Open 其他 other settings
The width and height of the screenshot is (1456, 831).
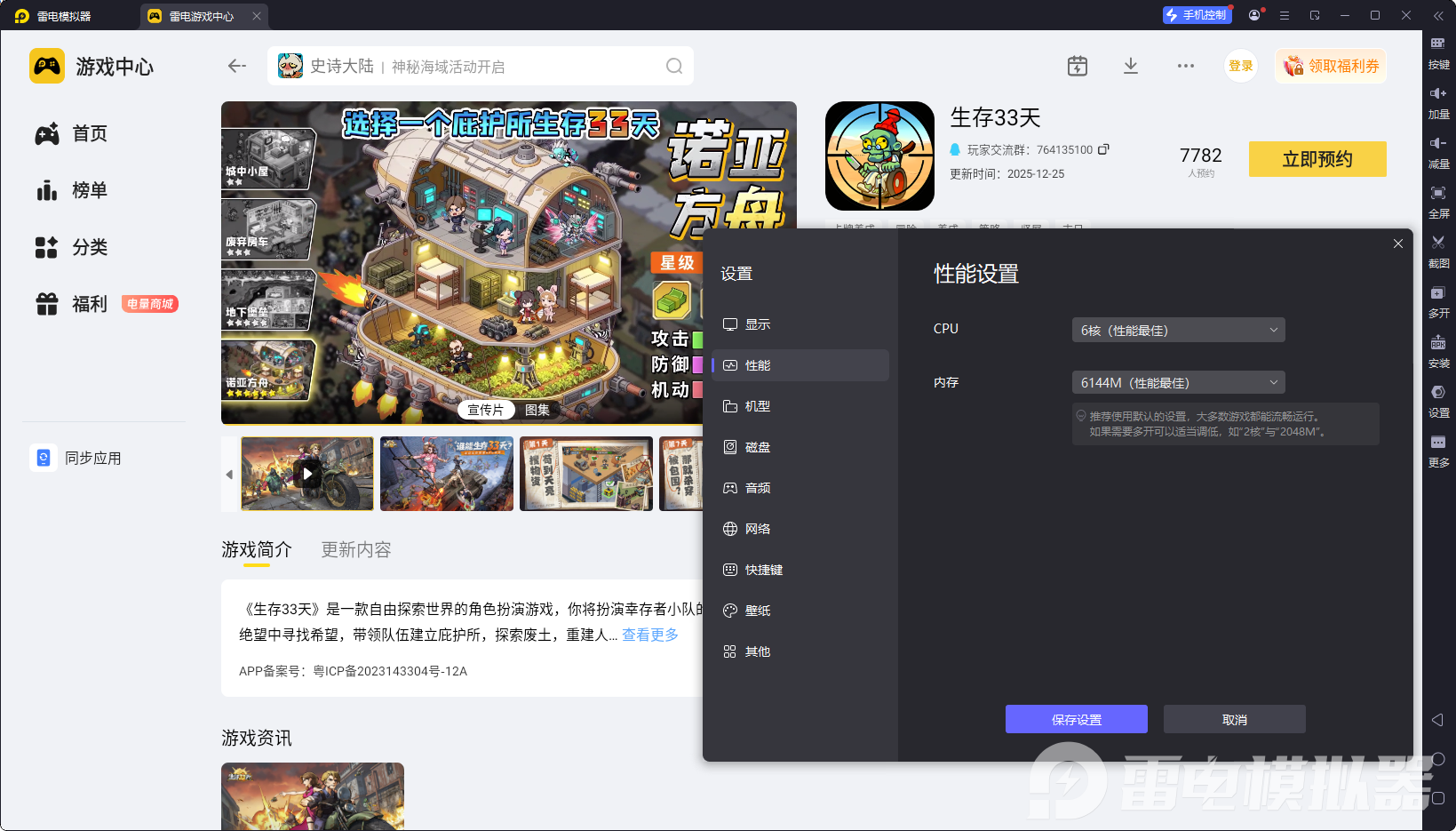point(800,651)
